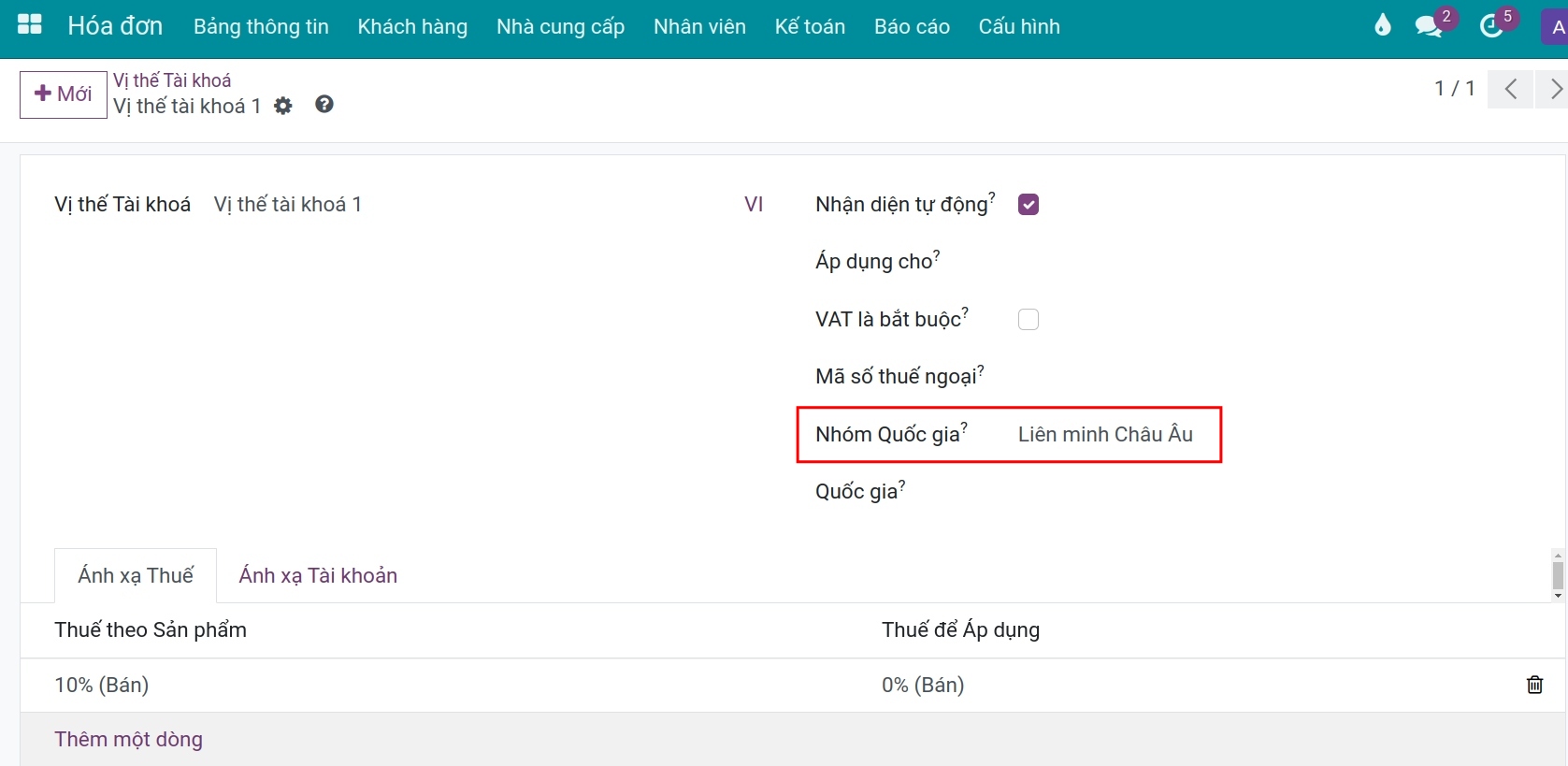1568x766 pixels.
Task: Open the Nhân viên menu
Action: (x=699, y=26)
